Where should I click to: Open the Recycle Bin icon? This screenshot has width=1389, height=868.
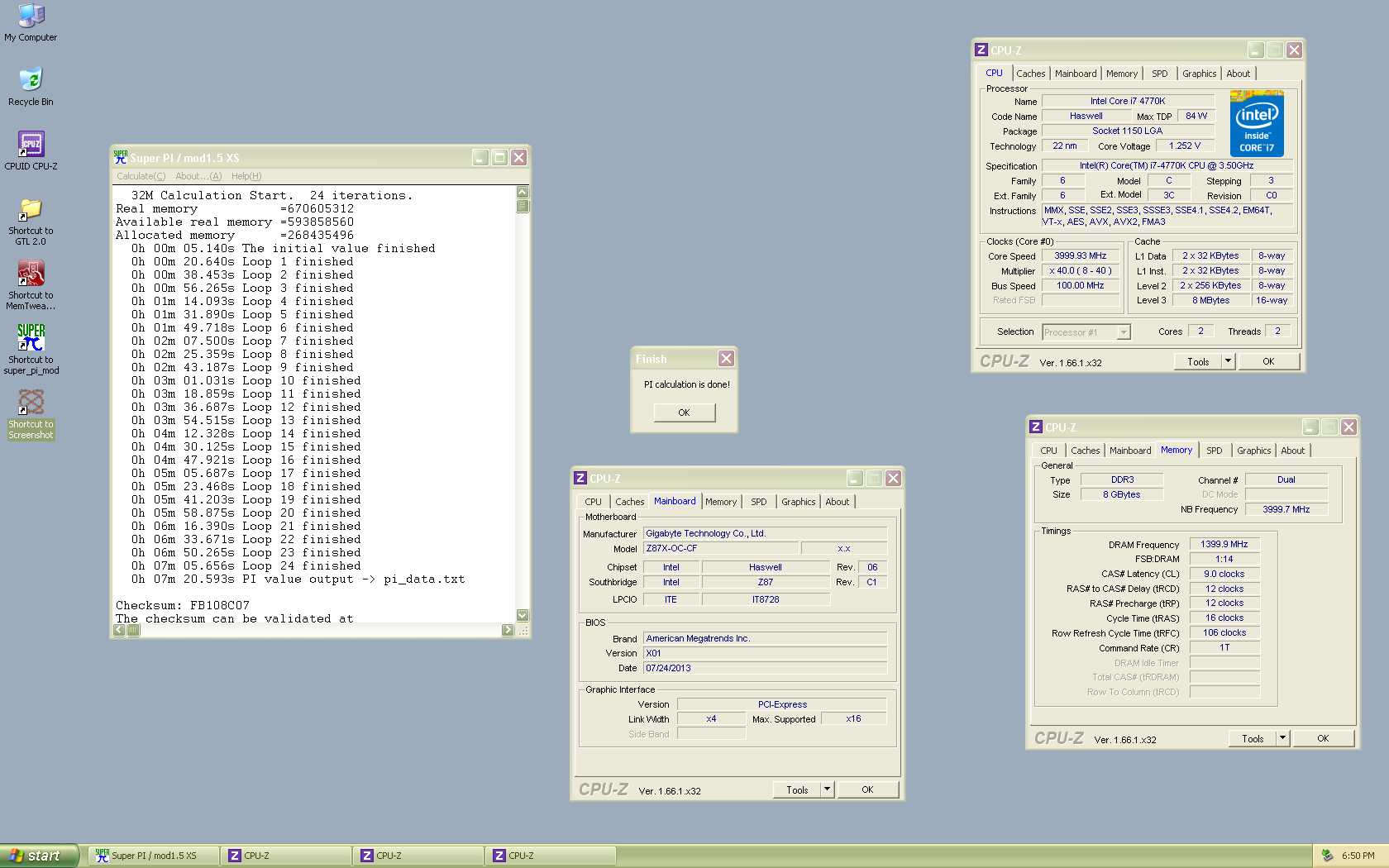(31, 79)
